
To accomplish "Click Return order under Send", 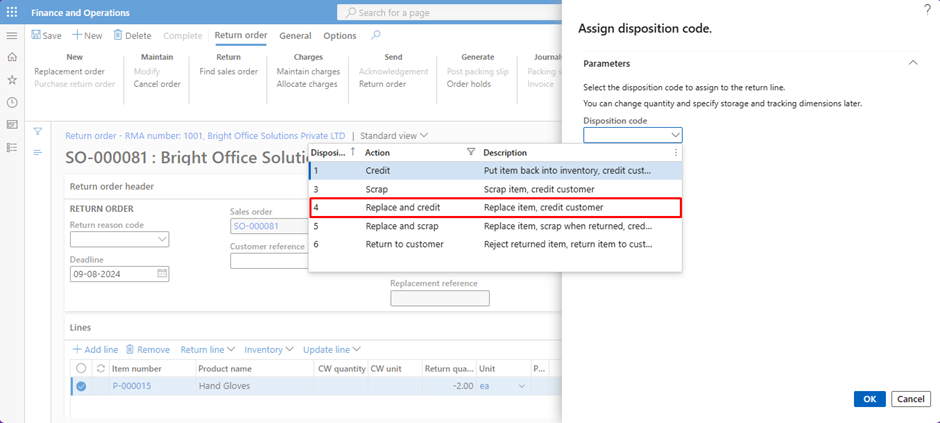I will (x=382, y=84).
